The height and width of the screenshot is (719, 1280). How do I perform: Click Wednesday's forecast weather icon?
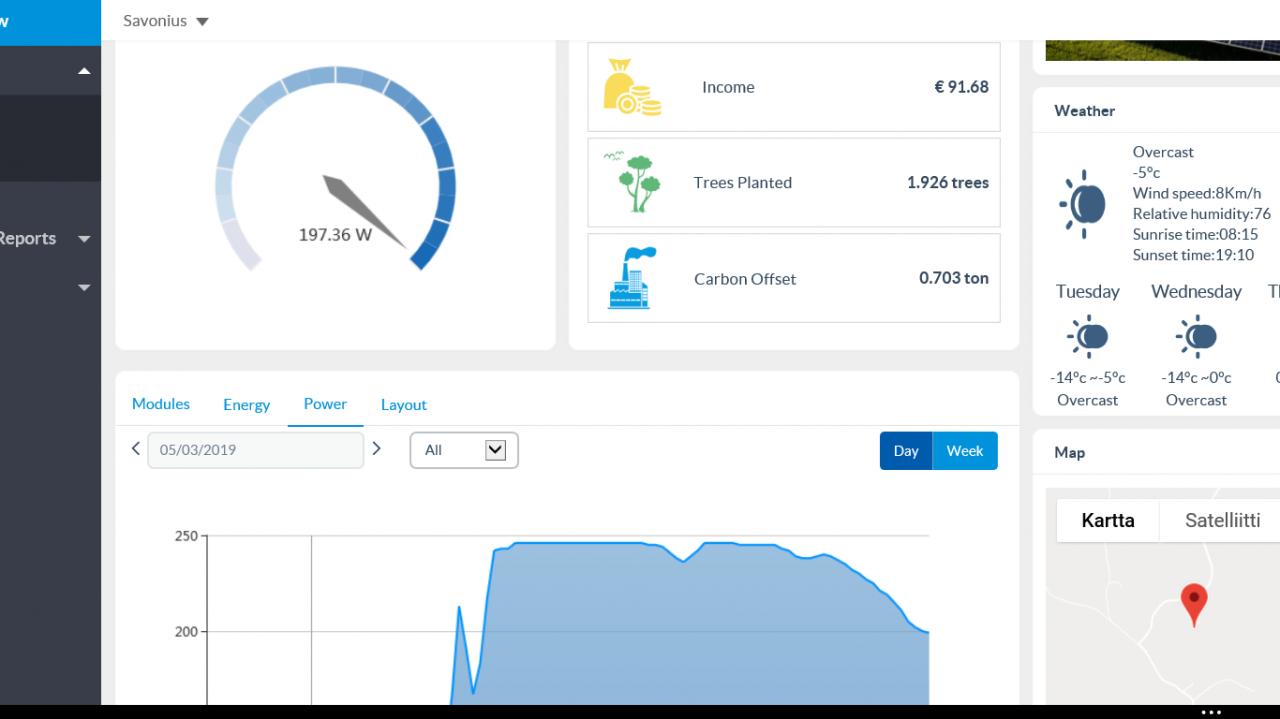(1196, 337)
